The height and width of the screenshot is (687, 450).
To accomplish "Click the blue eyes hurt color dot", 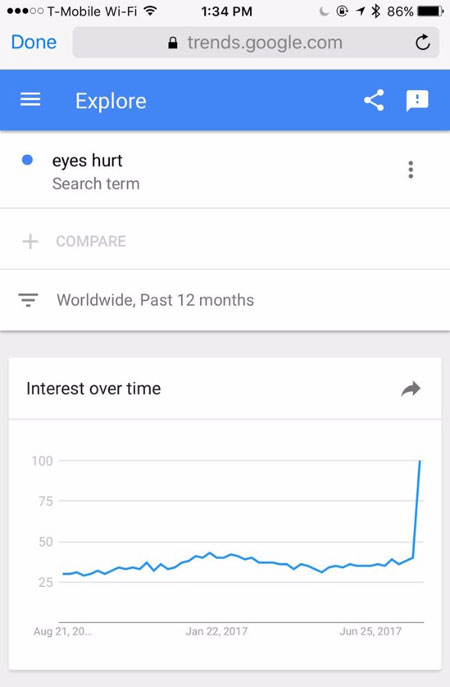I will [x=27, y=160].
